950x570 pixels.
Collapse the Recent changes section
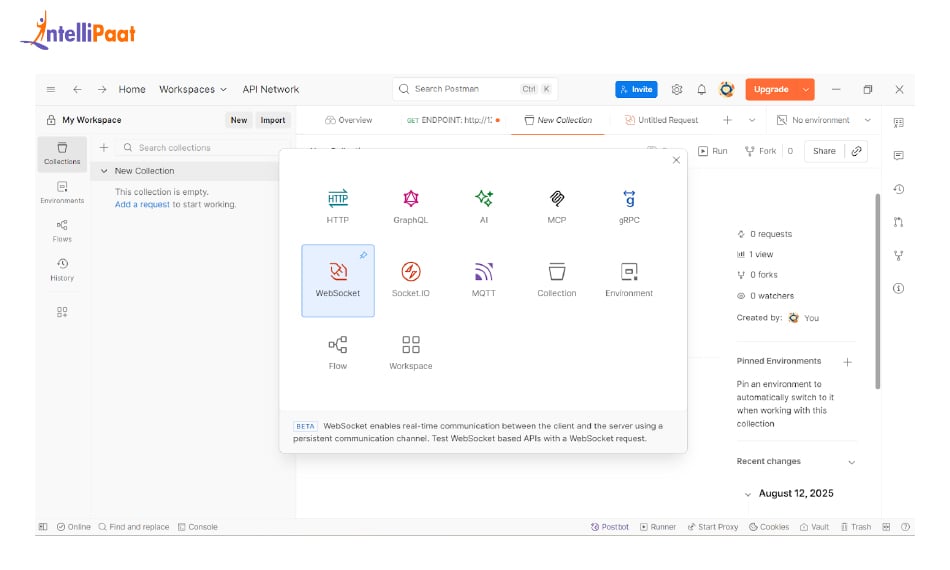851,462
